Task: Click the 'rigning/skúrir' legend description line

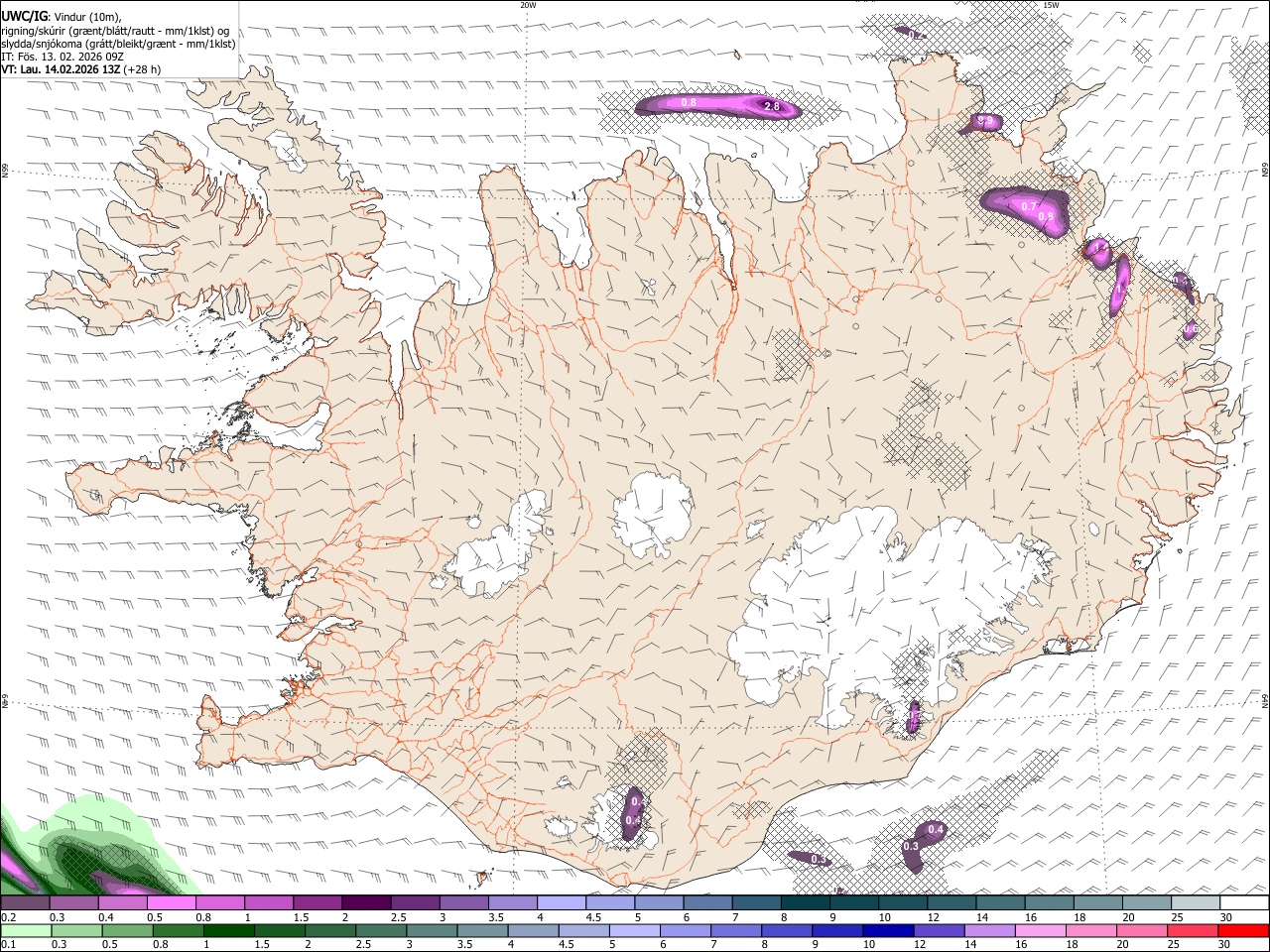Action: (115, 31)
